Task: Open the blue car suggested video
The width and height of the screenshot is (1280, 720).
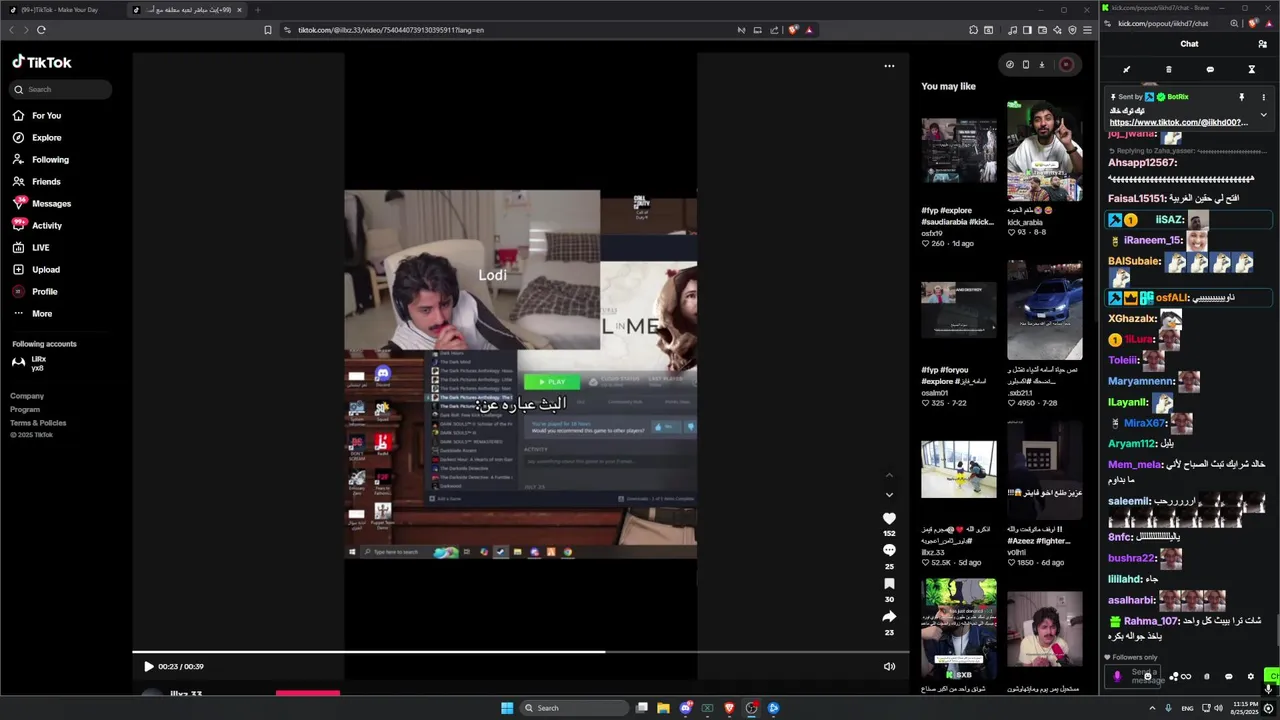Action: pos(1044,310)
